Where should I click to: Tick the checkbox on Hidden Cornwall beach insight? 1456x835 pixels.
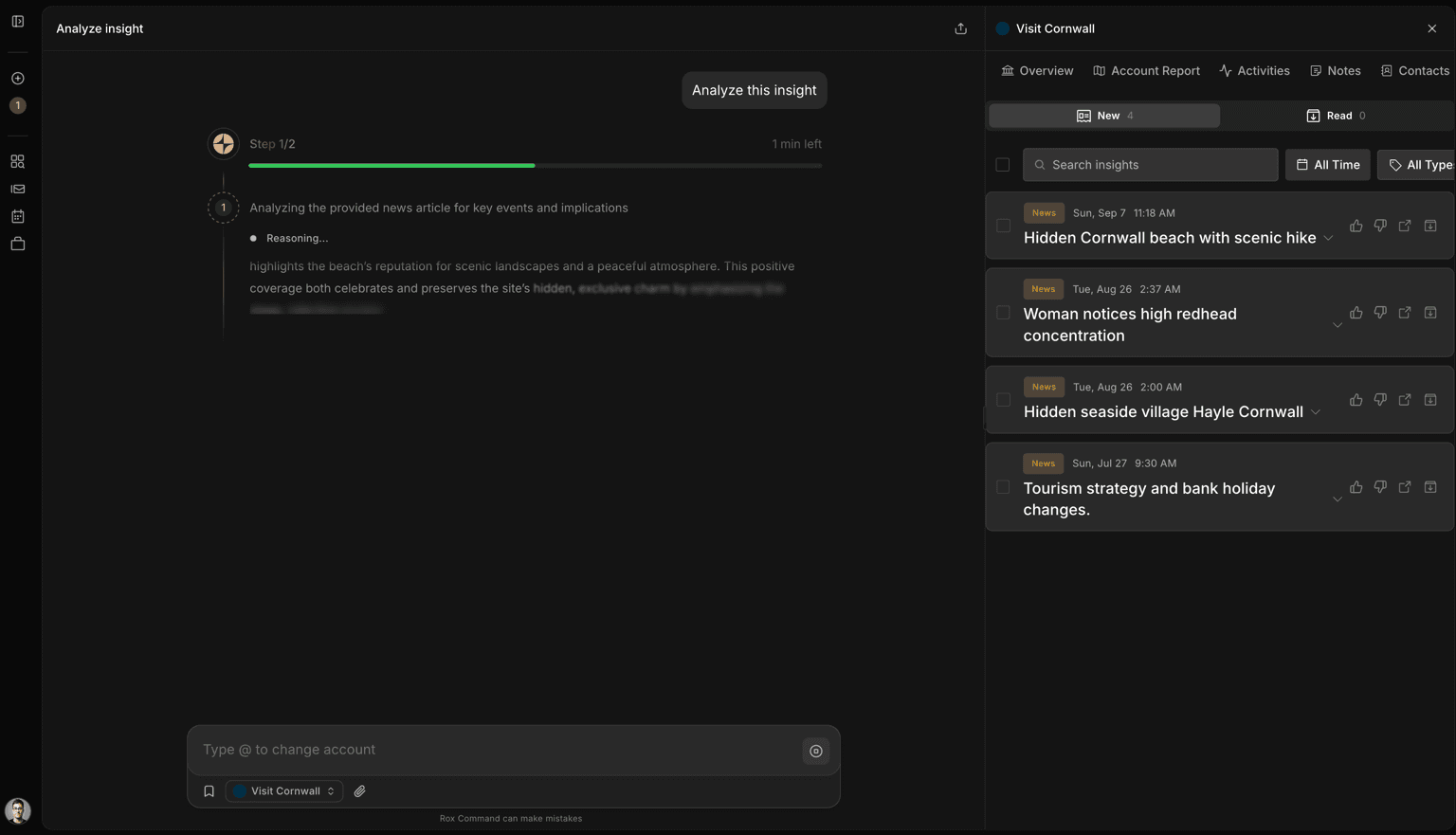tap(1003, 226)
